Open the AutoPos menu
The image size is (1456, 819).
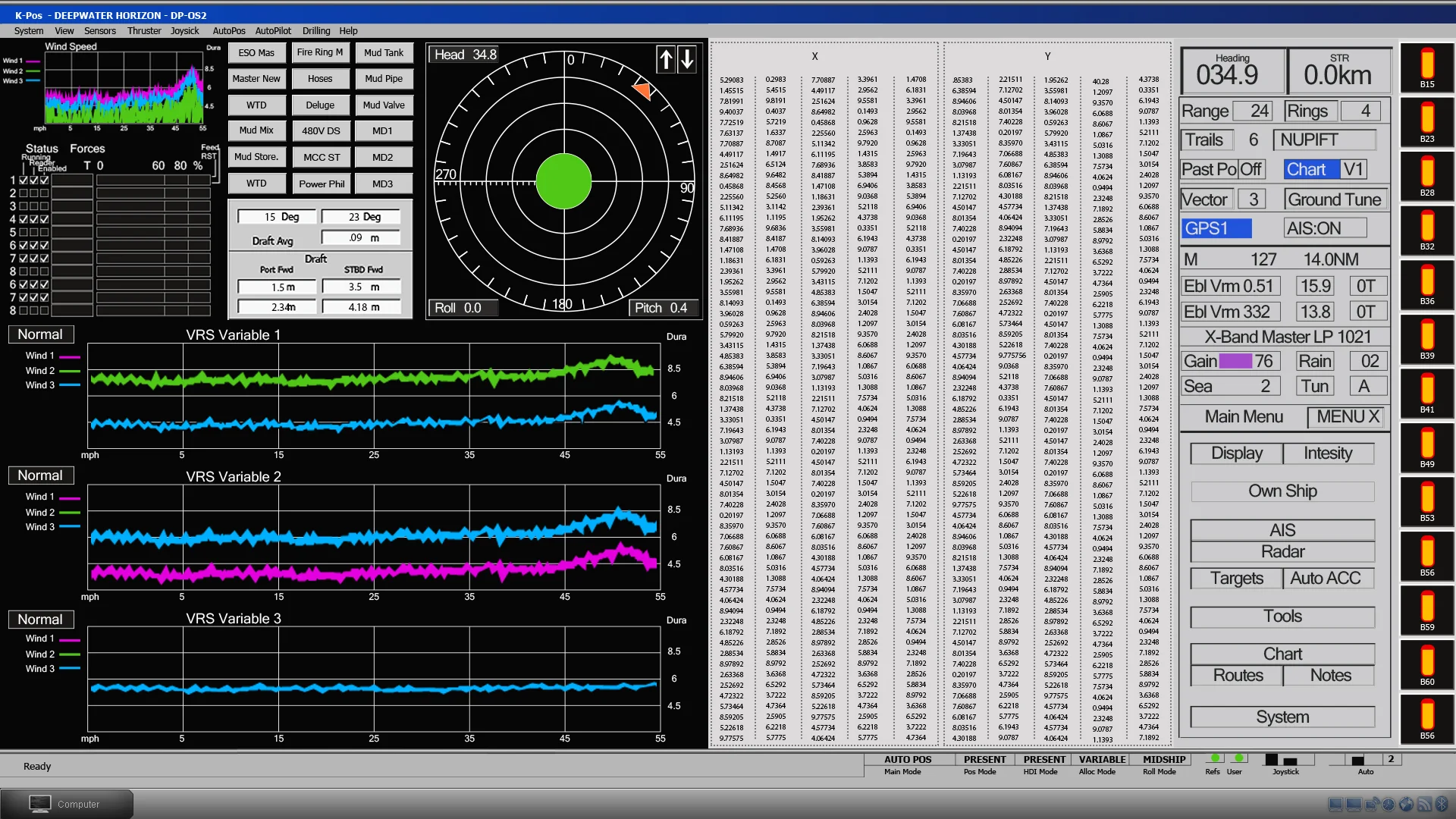229,31
